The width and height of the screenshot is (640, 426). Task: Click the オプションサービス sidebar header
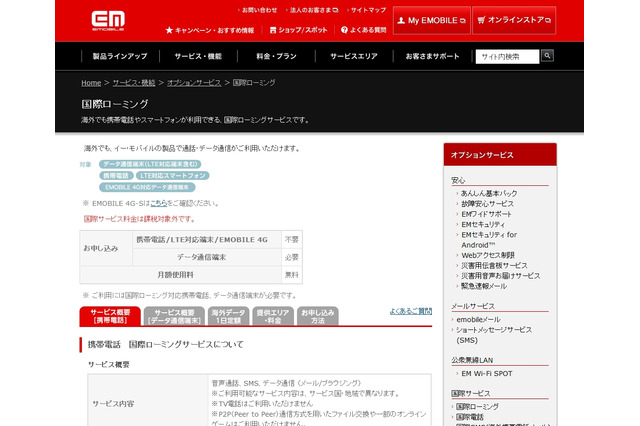click(x=500, y=155)
